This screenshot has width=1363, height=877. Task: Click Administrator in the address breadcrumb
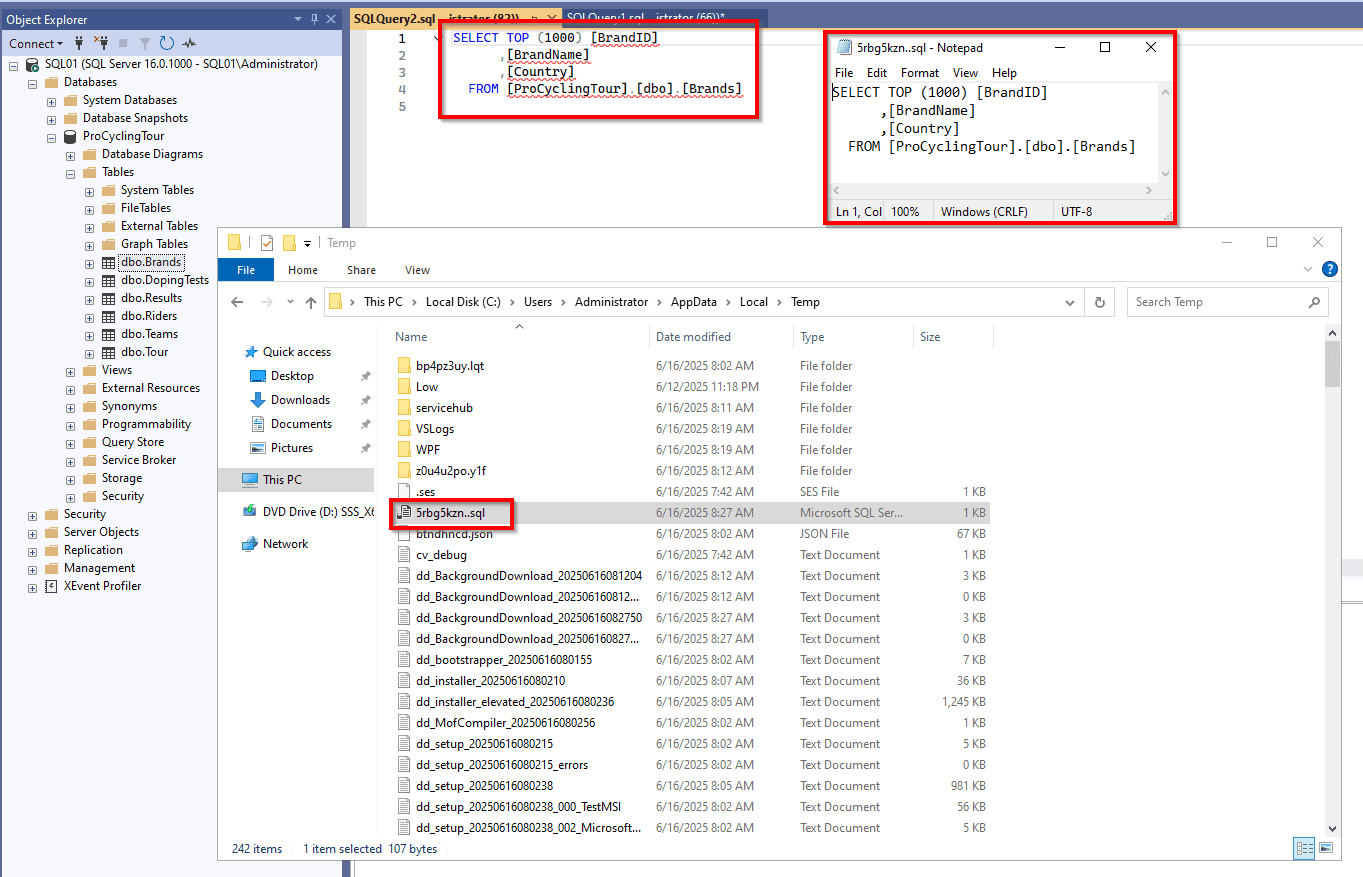click(x=613, y=302)
